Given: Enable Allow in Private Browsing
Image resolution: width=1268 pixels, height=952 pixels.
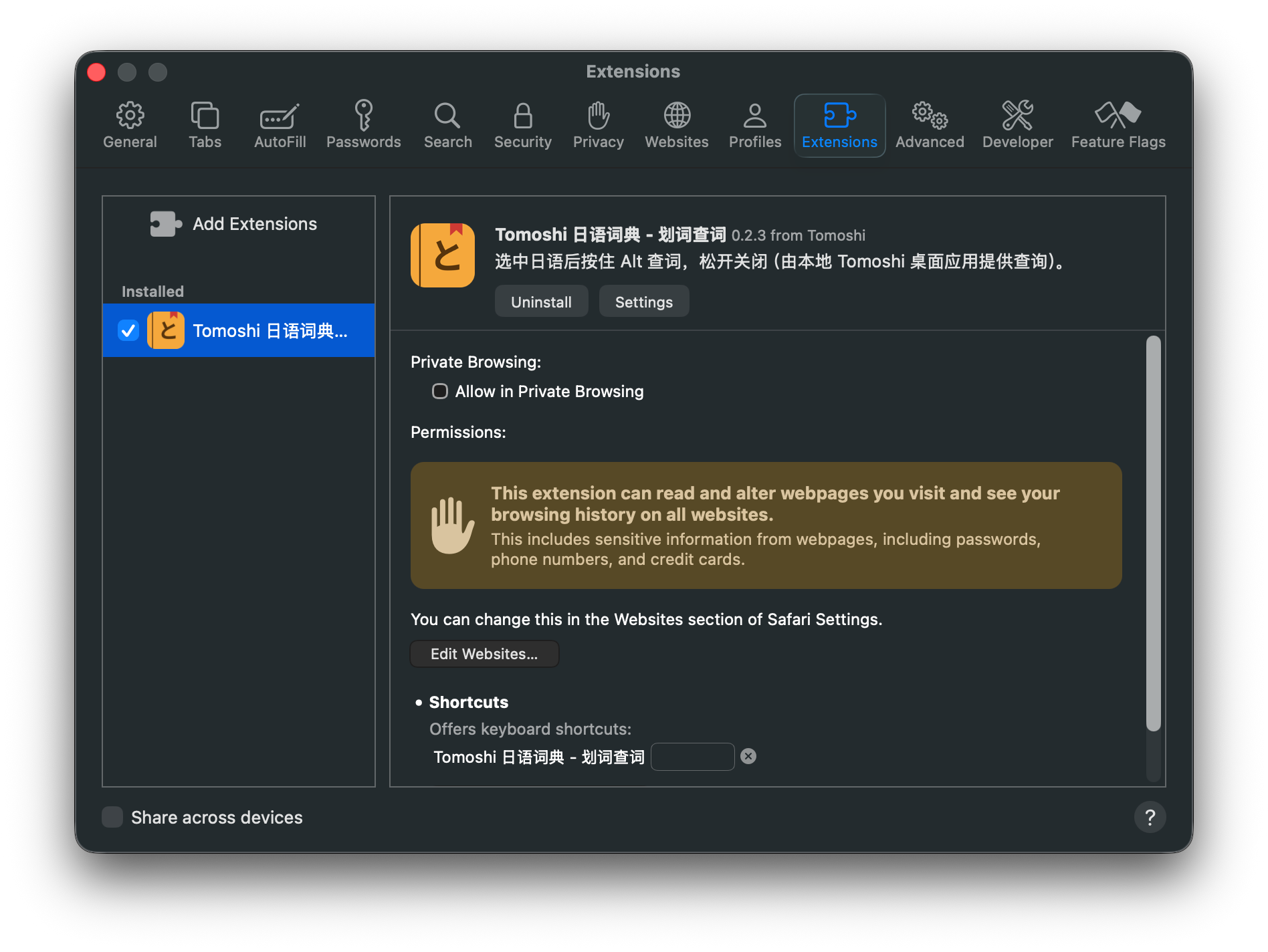Looking at the screenshot, I should [439, 391].
